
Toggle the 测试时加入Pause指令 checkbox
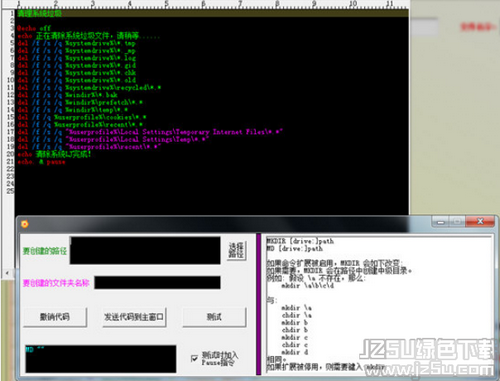(x=194, y=358)
